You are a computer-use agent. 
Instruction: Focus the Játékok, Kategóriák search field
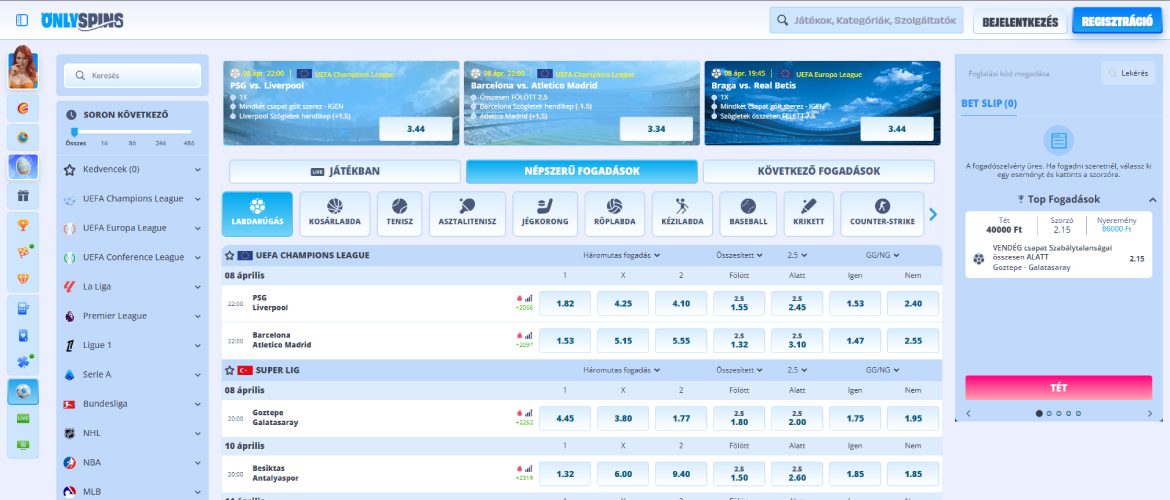click(x=866, y=20)
